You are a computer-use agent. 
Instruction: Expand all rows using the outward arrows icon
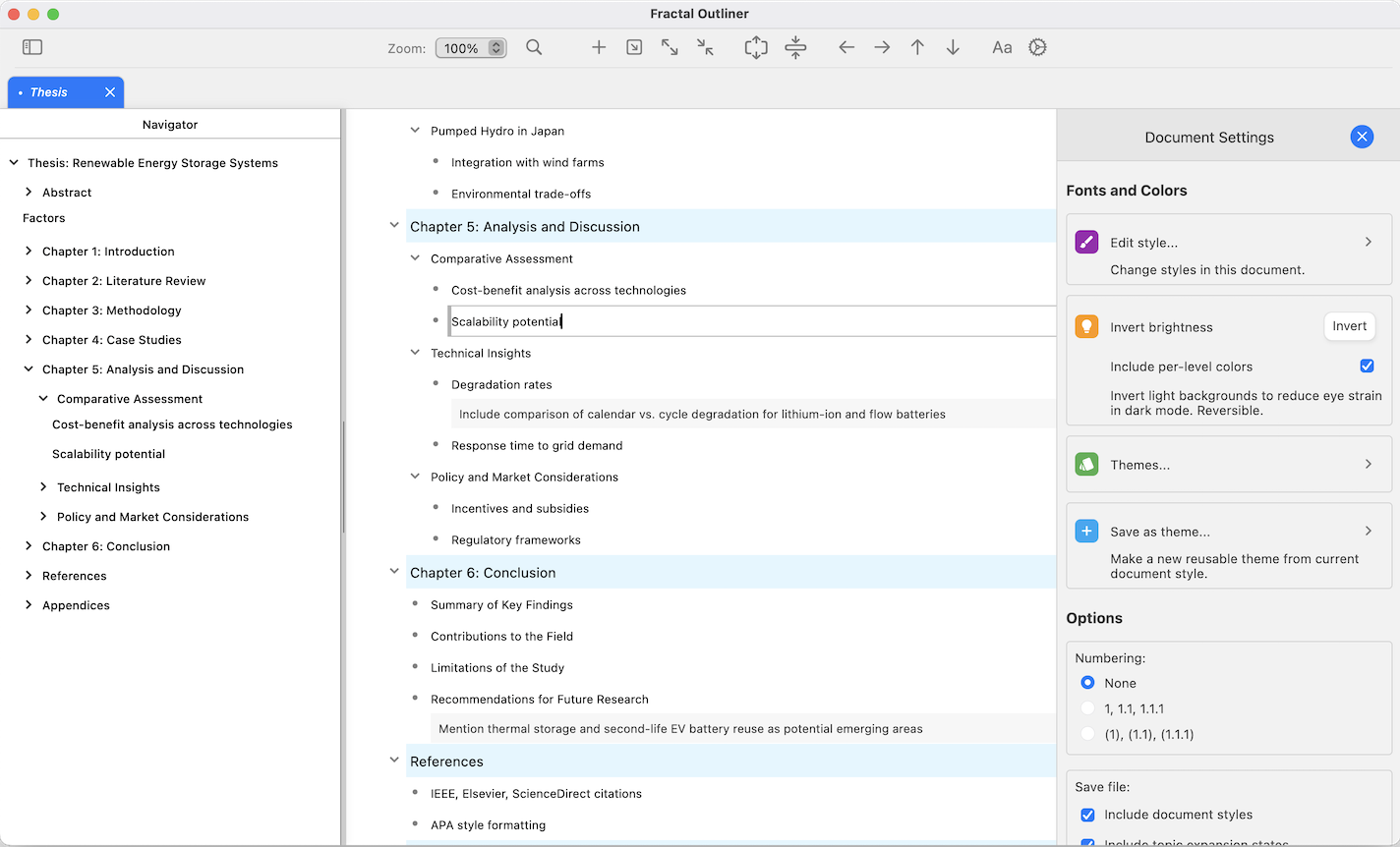click(670, 47)
